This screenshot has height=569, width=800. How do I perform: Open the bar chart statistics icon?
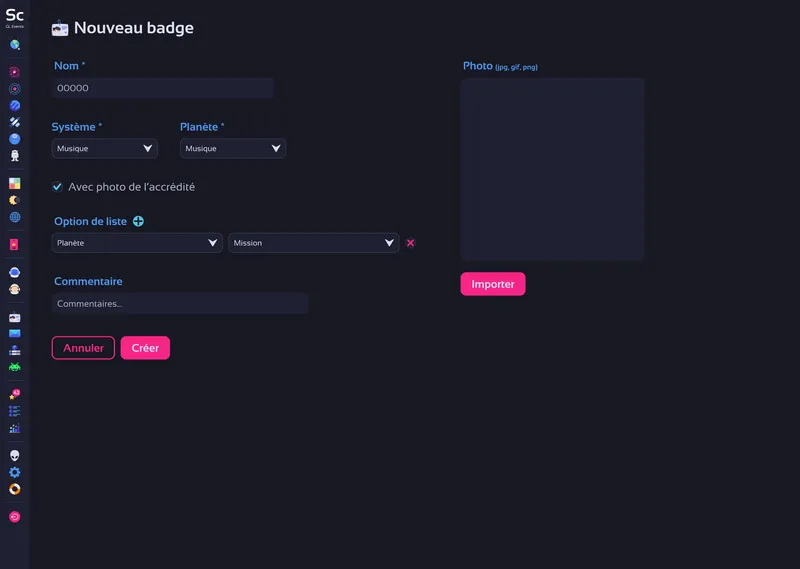[15, 428]
